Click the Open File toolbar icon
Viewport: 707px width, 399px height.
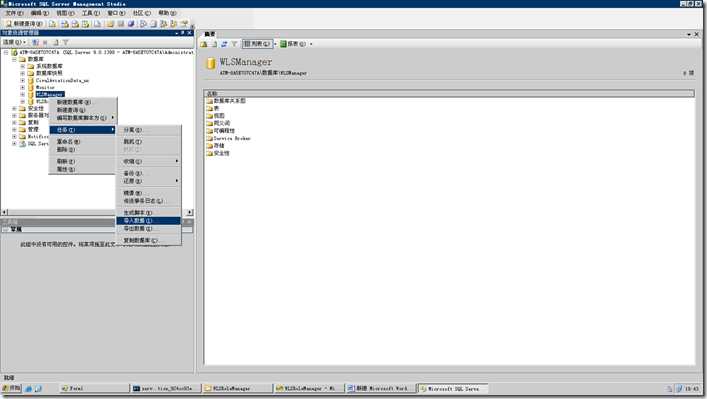110,24
